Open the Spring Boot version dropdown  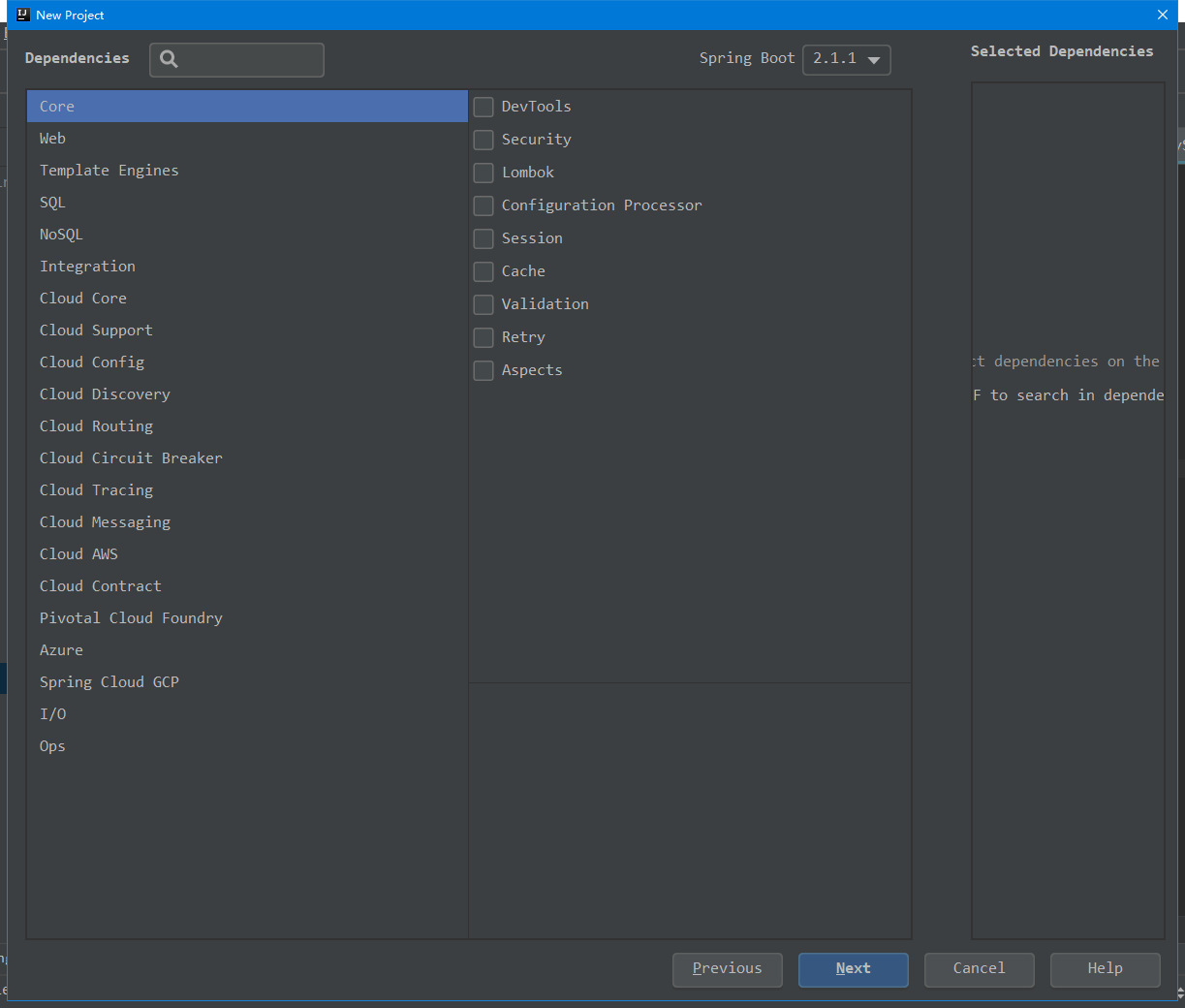tap(846, 59)
